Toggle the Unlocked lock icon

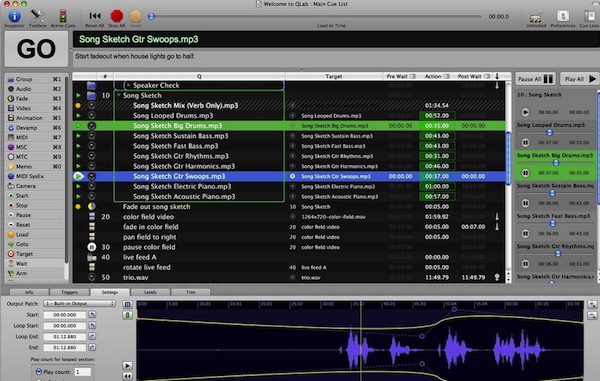coord(536,18)
